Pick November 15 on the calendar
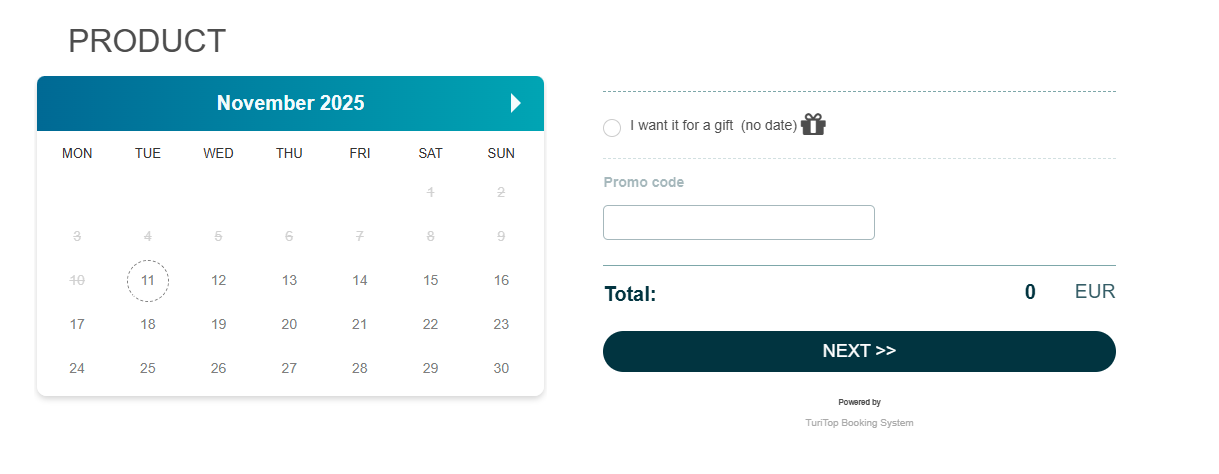 coord(430,280)
